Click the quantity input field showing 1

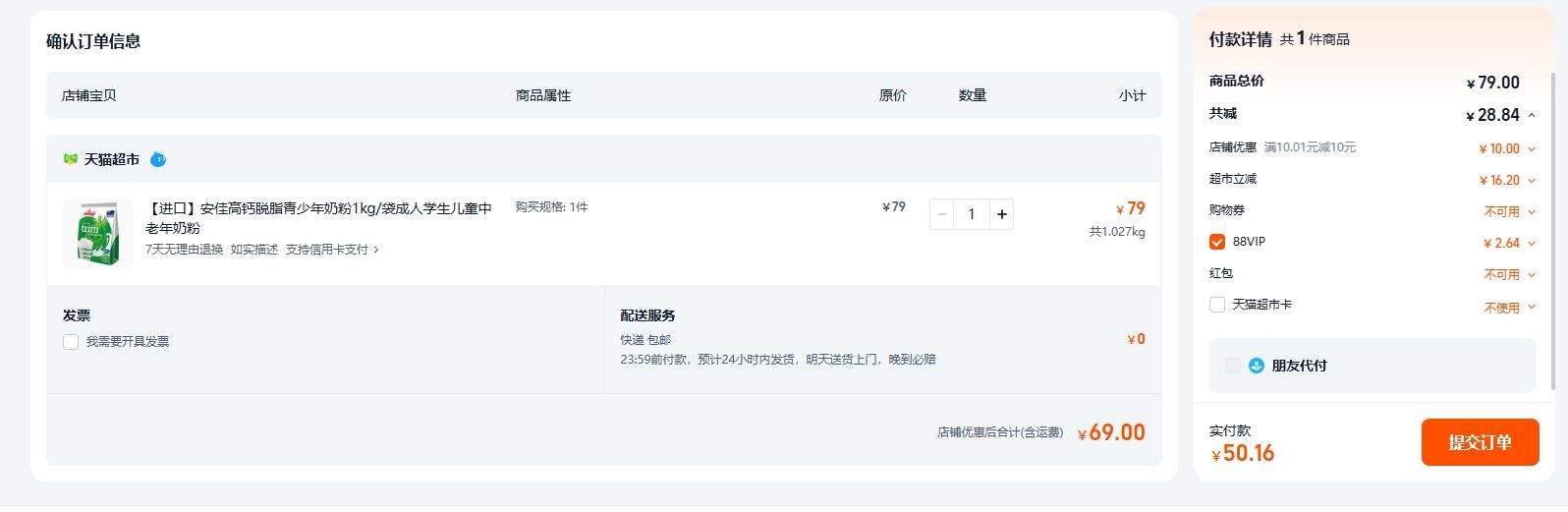972,214
